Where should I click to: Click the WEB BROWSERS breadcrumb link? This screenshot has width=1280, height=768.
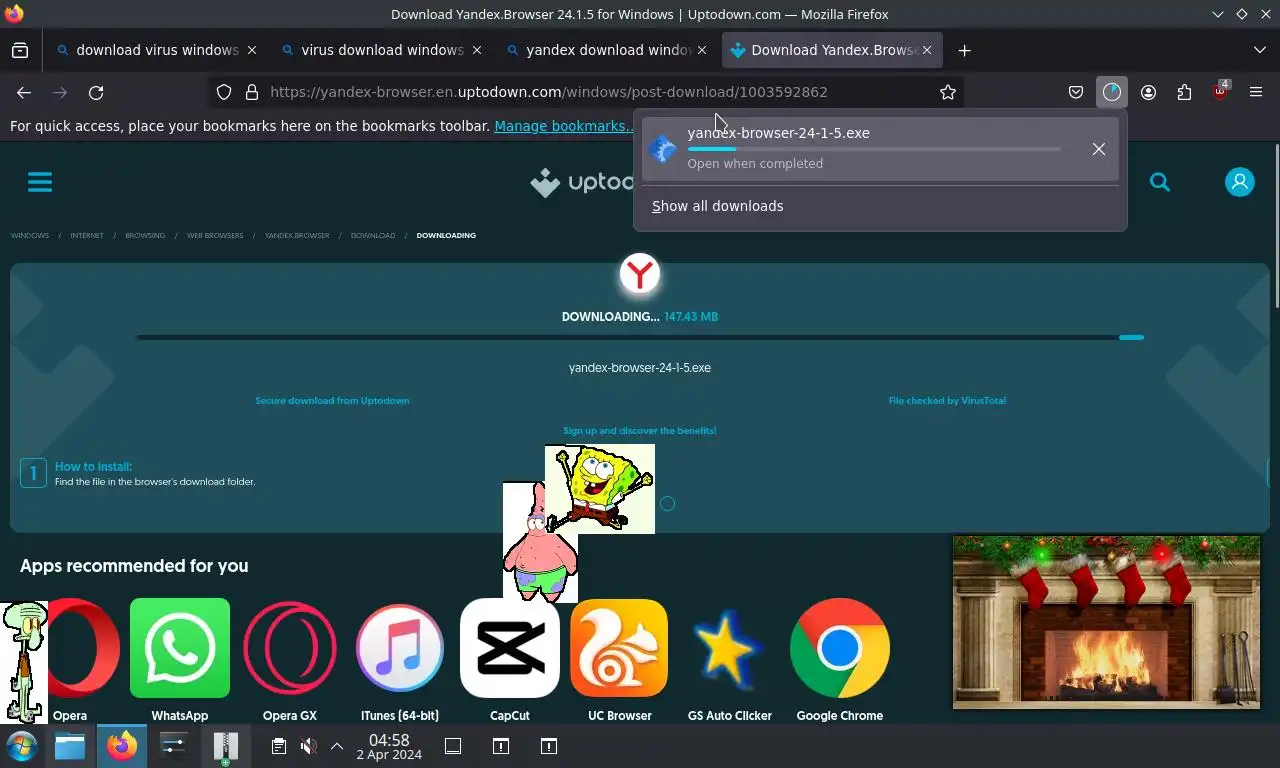point(215,235)
